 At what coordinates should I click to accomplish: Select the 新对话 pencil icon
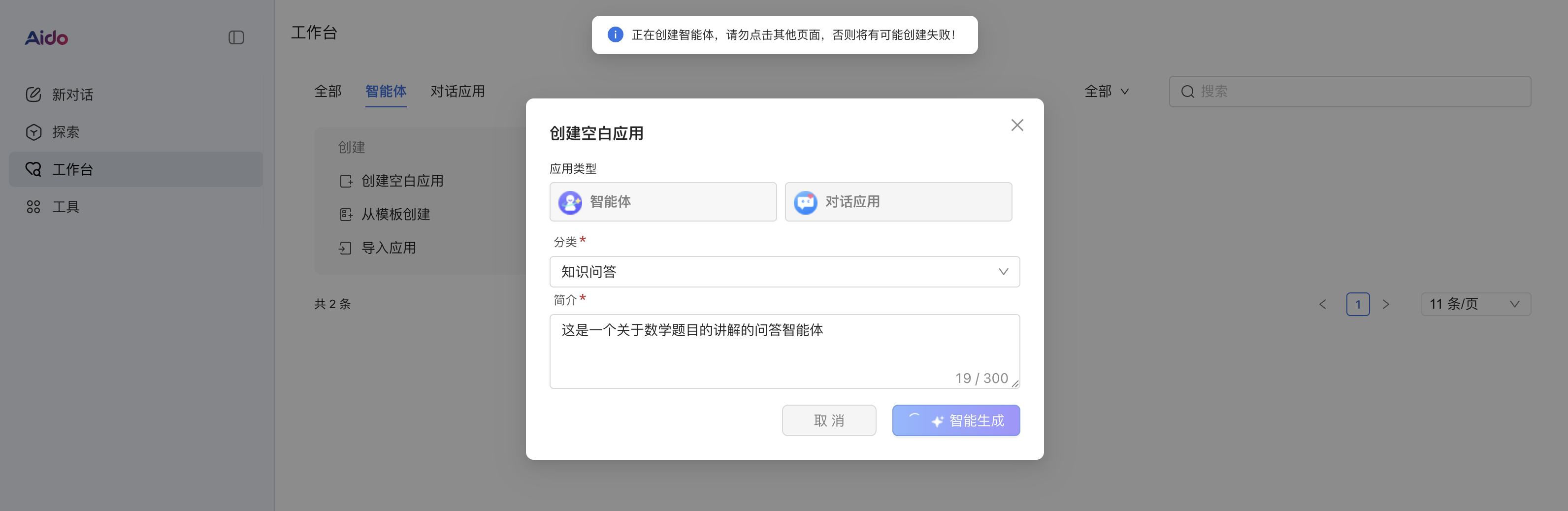click(x=34, y=95)
